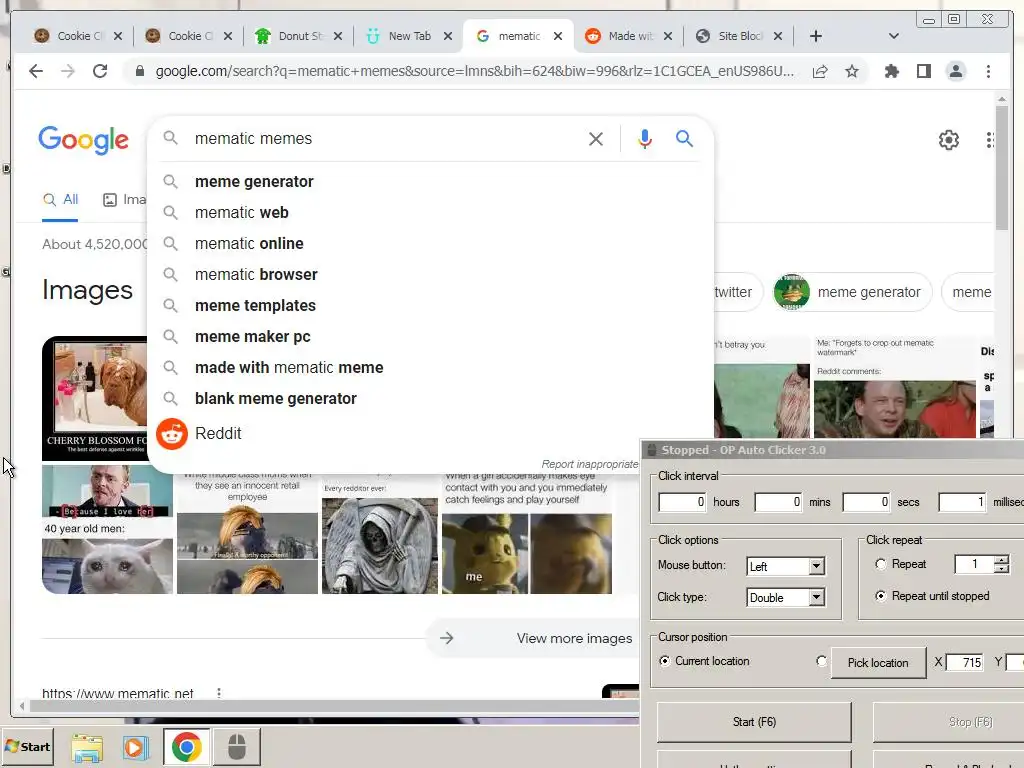1024x768 pixels.
Task: Bookmark this page with the star icon
Action: tap(852, 71)
